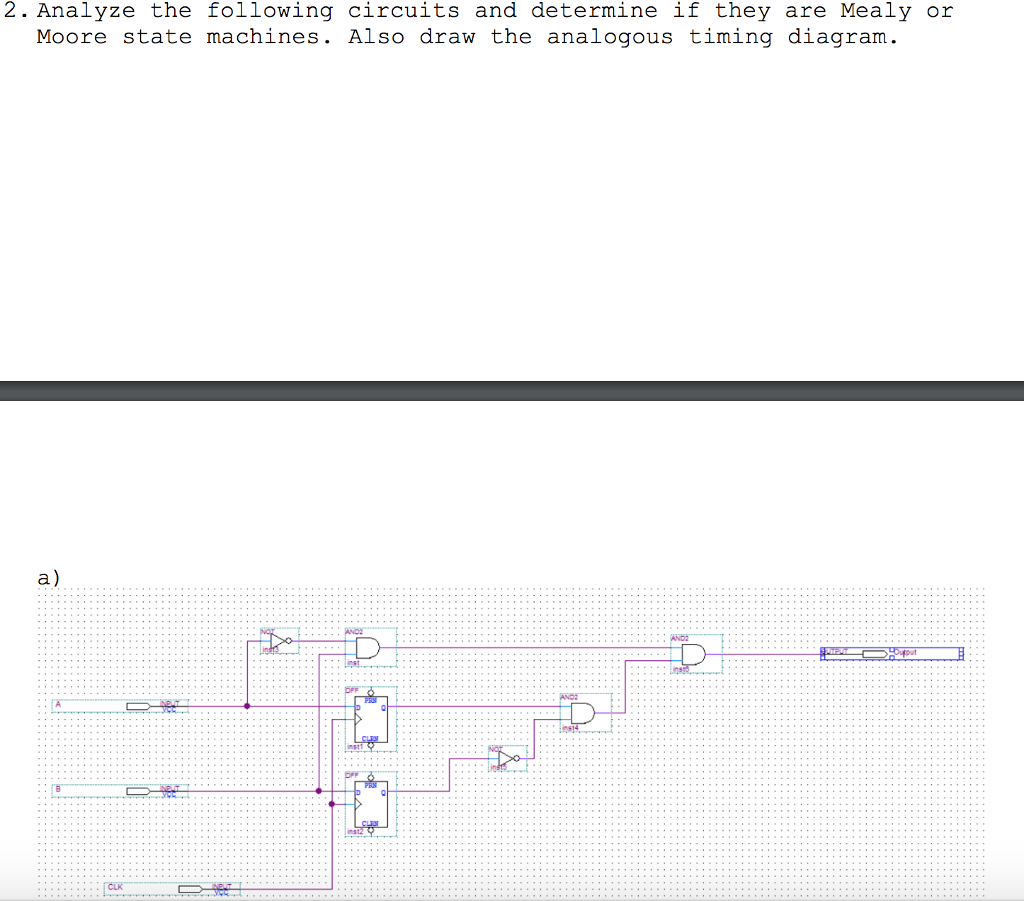Click the CLRN clear pin on inst2
Screen dimensions: 1024x901
tap(371, 831)
